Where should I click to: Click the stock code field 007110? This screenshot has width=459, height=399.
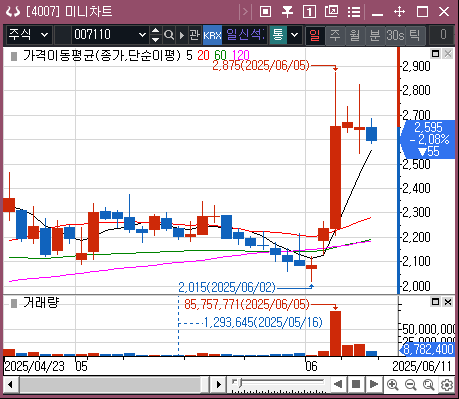104,35
